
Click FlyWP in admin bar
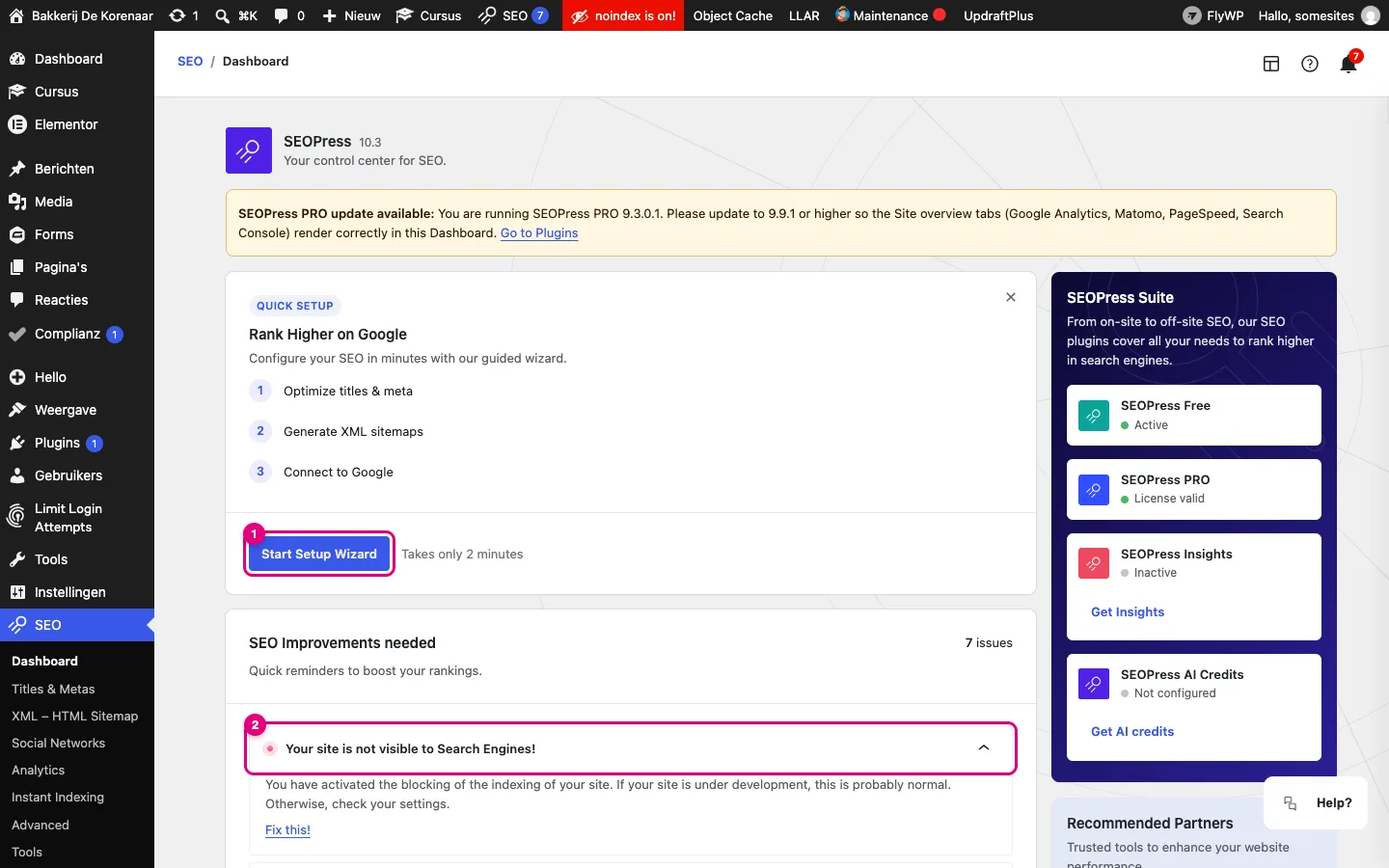click(1213, 15)
